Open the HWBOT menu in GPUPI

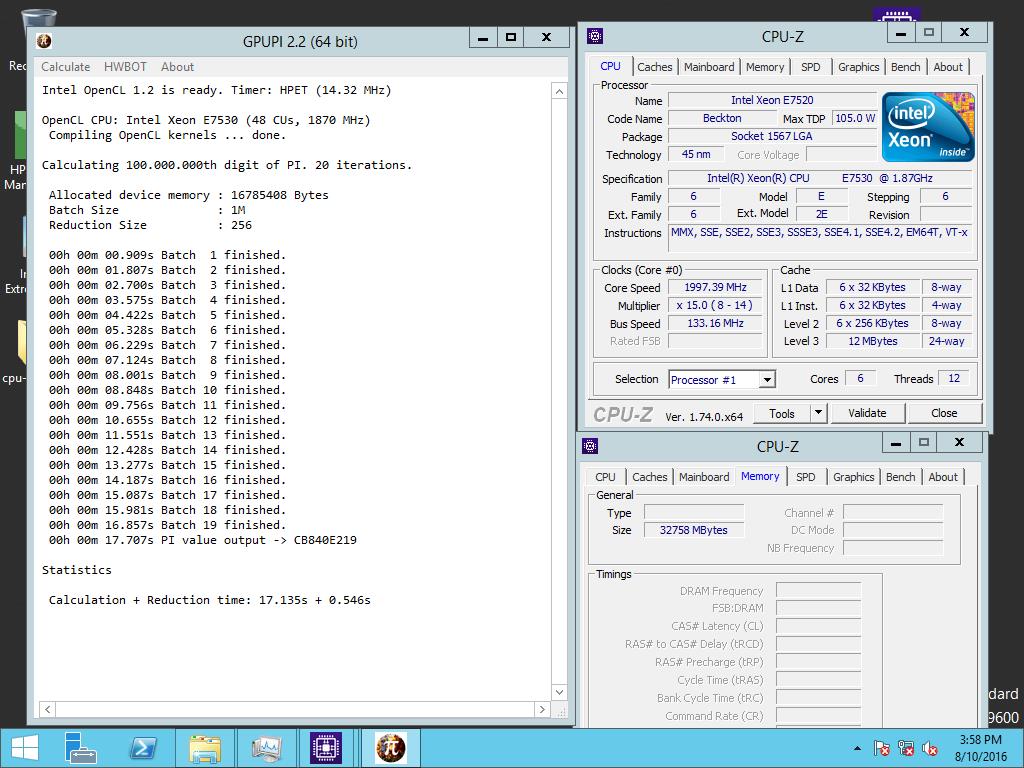pyautogui.click(x=125, y=67)
